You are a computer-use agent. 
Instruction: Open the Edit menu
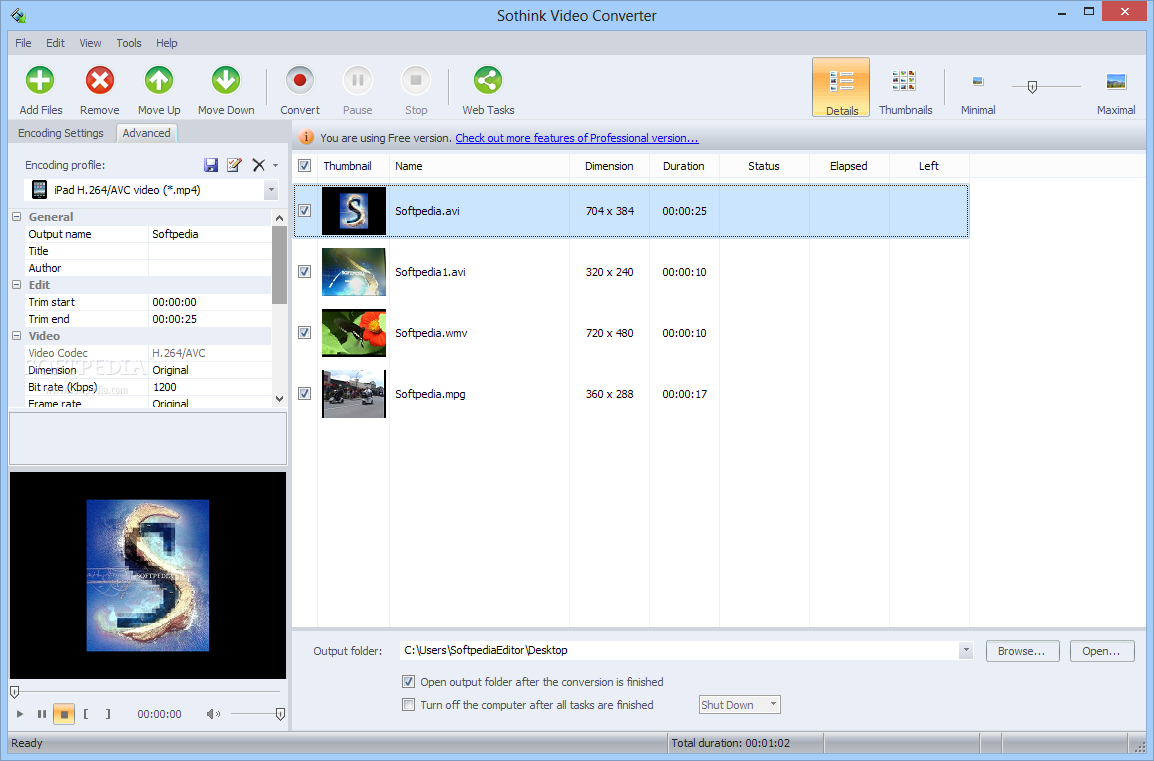[x=55, y=43]
